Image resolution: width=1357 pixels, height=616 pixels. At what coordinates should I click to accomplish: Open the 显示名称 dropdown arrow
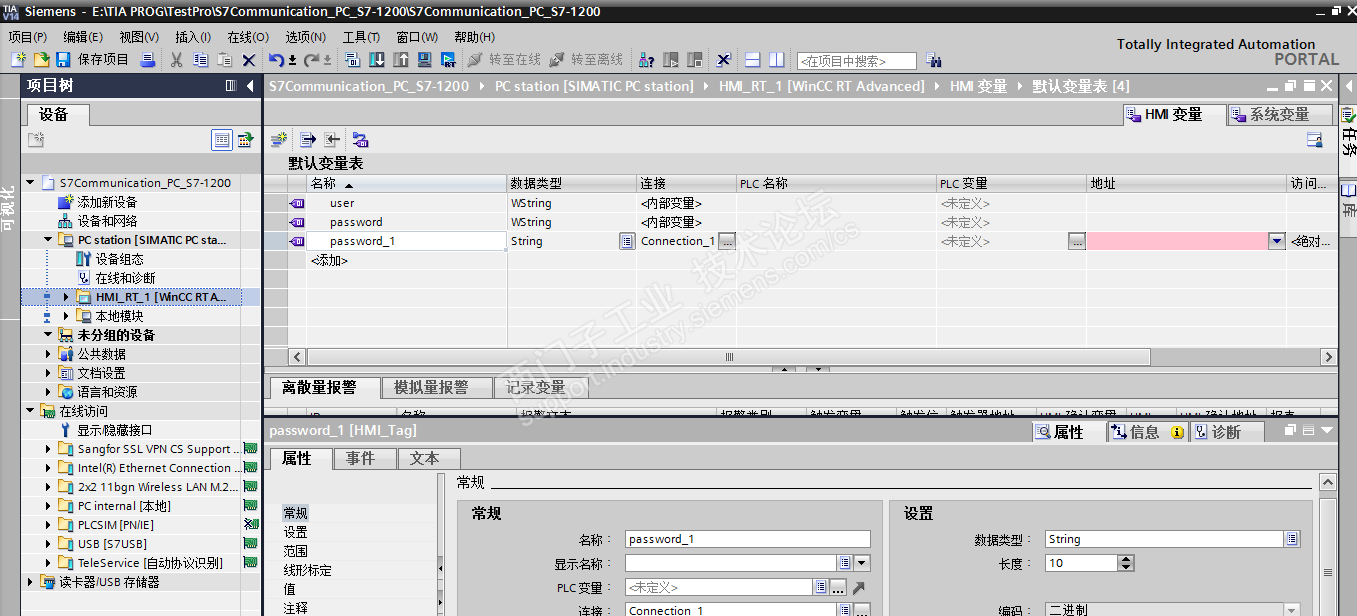862,563
